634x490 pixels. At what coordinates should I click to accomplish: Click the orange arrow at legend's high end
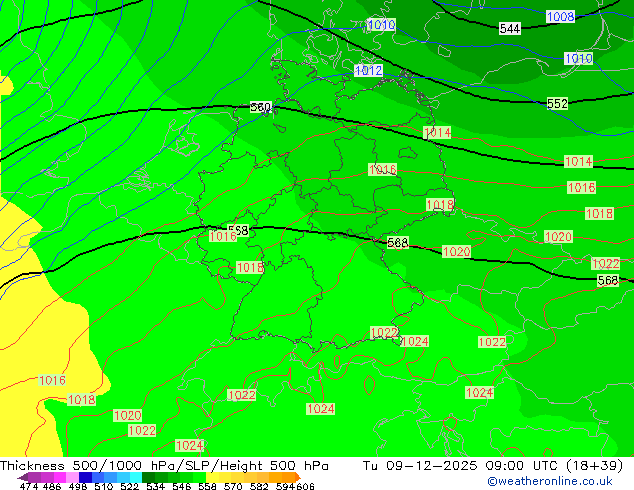298,477
